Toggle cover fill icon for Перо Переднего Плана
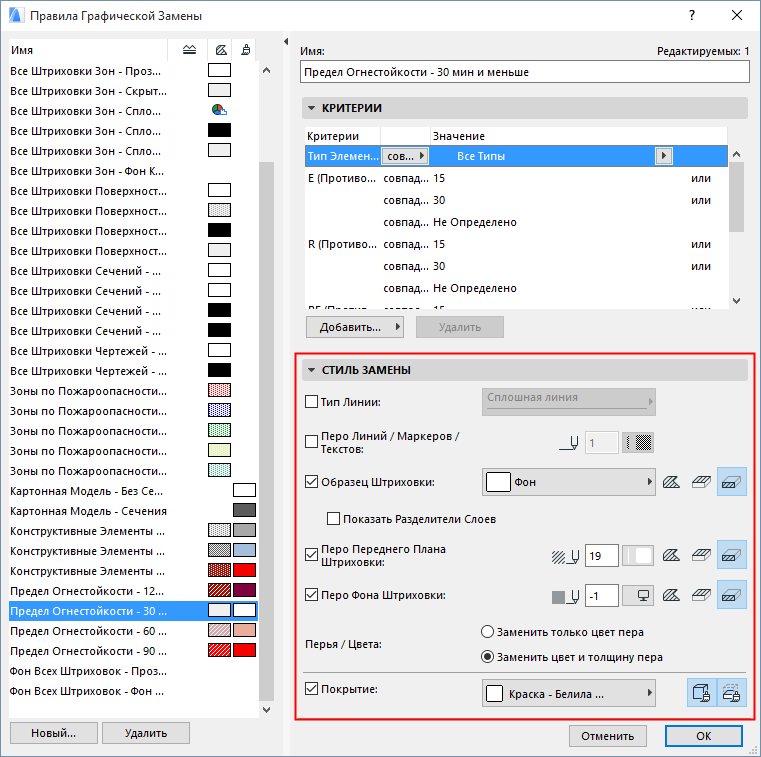The image size is (761, 757). coord(701,555)
